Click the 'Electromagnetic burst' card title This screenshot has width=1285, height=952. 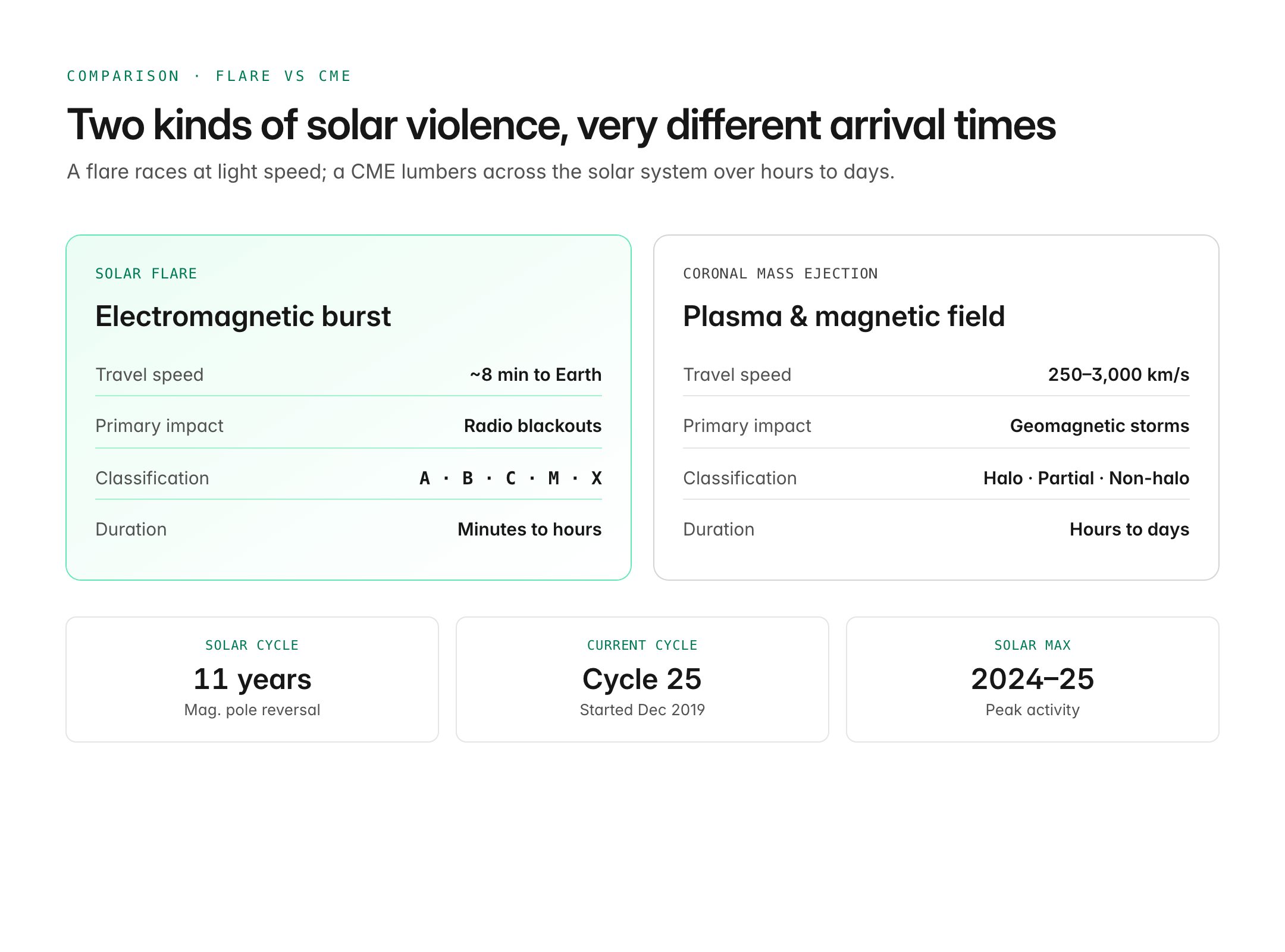tap(243, 316)
